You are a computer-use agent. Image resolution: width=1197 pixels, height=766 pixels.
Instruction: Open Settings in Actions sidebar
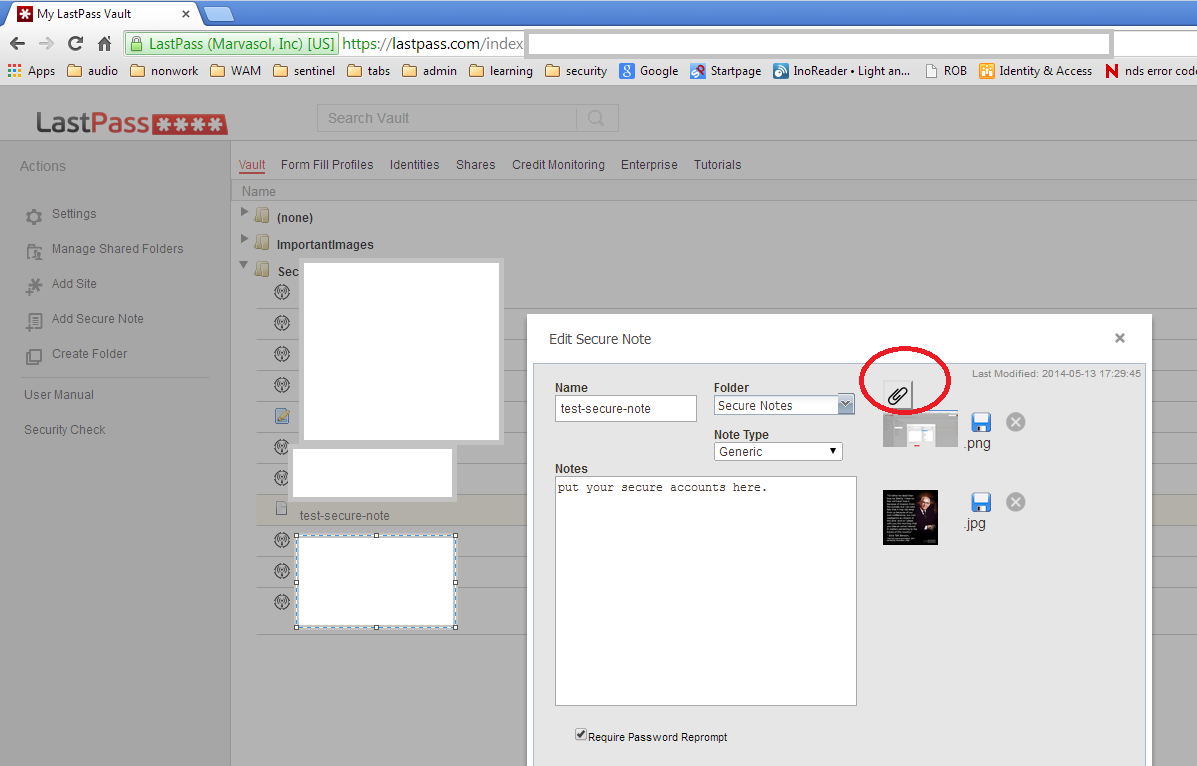tap(74, 214)
